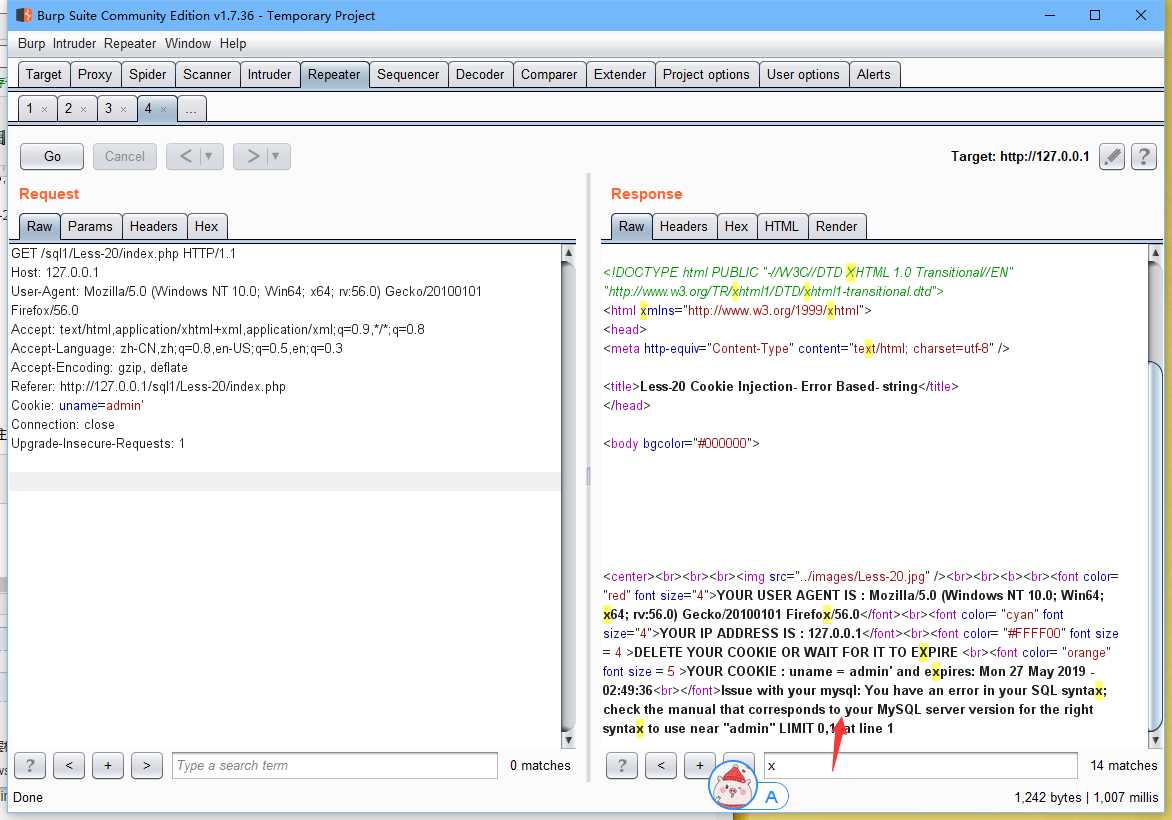The width and height of the screenshot is (1172, 820).
Task: Open the Help menu
Action: tap(232, 43)
